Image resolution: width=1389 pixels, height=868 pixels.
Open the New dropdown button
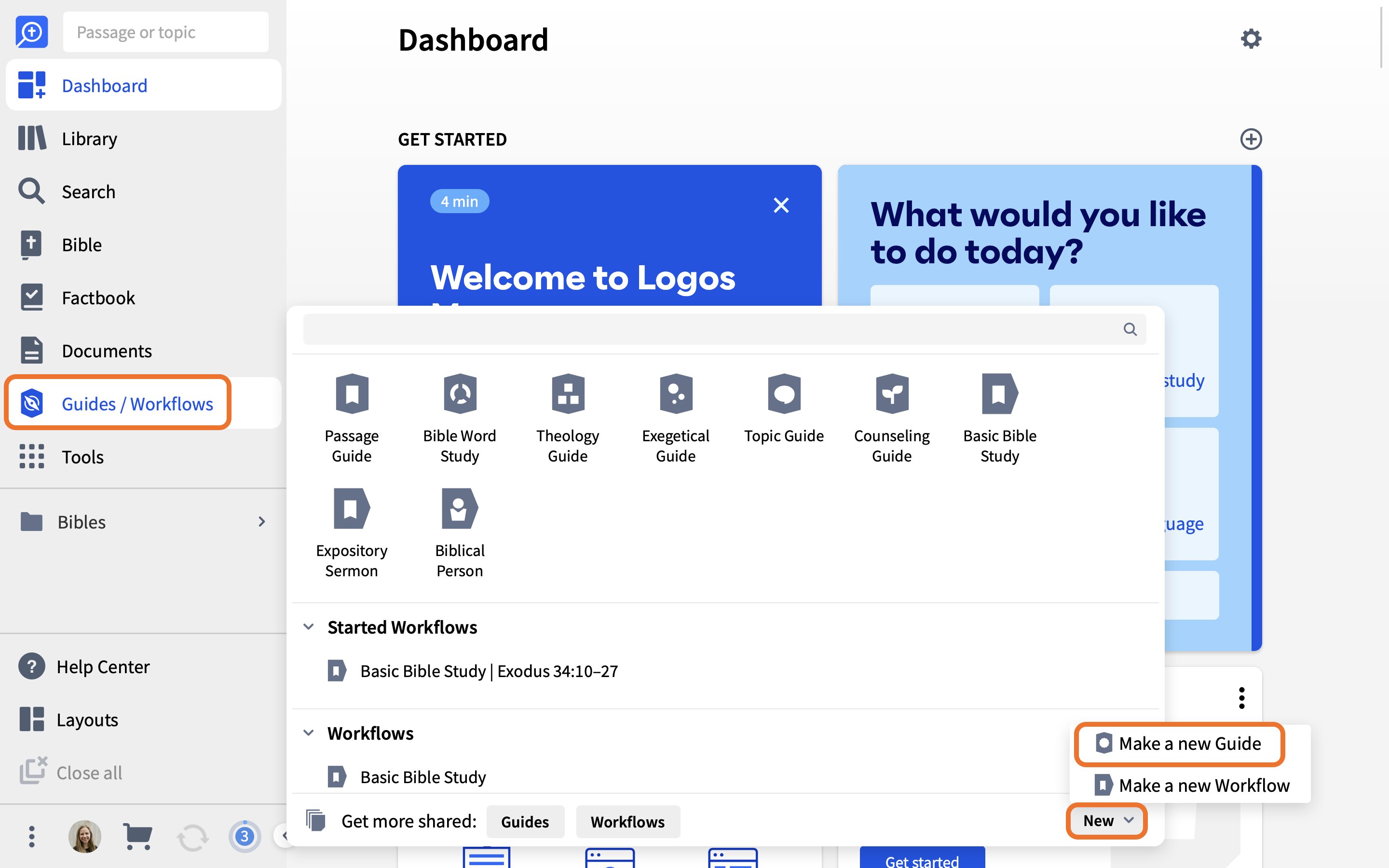coord(1107,821)
